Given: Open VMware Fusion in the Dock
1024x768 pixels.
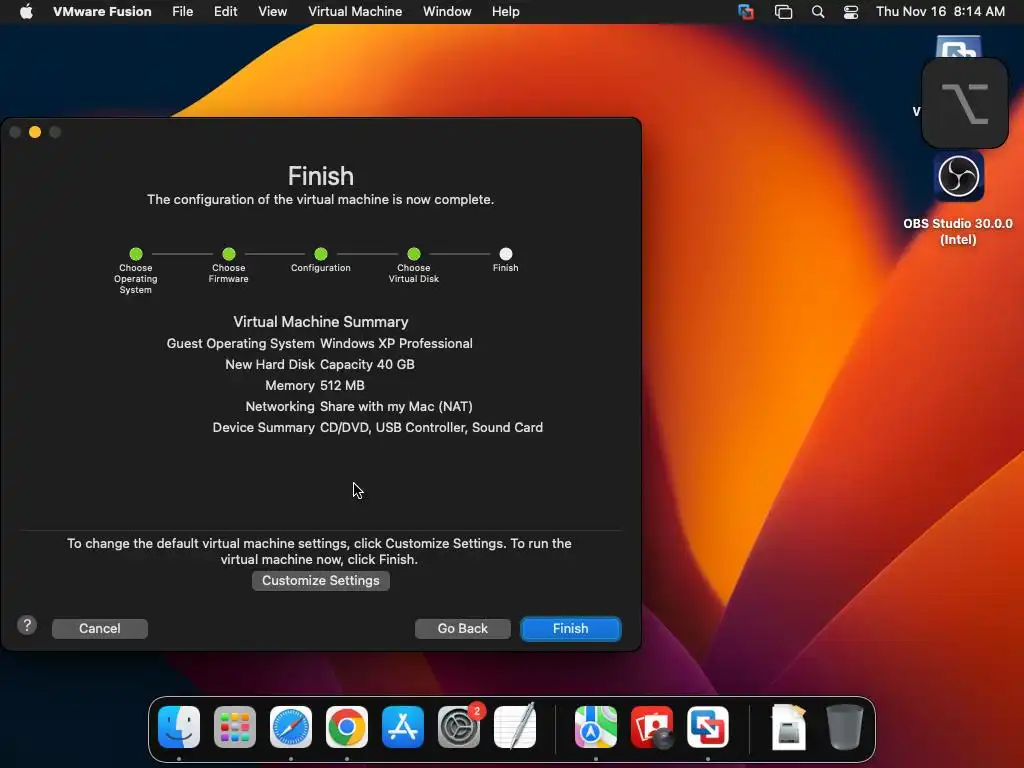Looking at the screenshot, I should [x=708, y=727].
